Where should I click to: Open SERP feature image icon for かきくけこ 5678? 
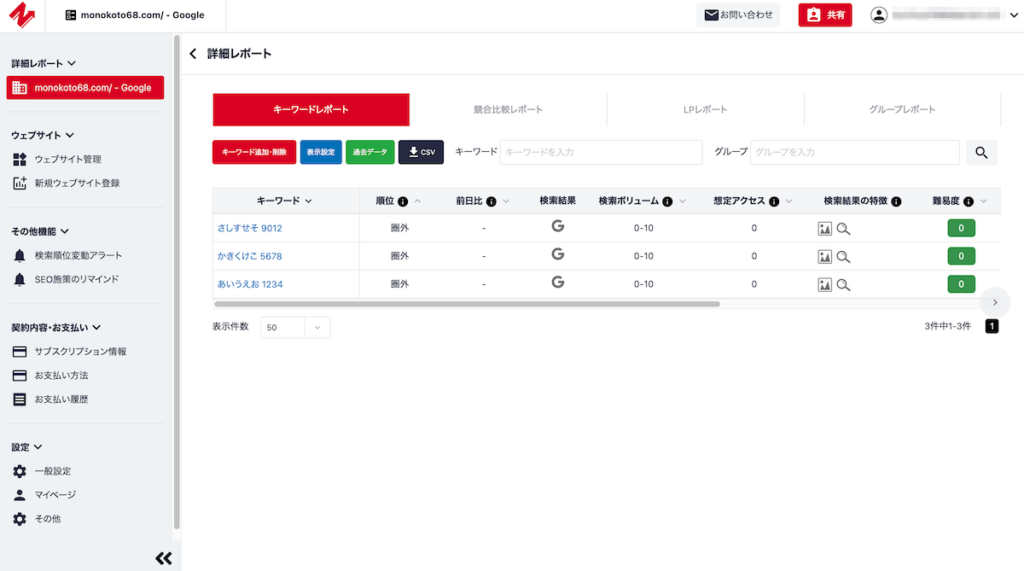[825, 256]
